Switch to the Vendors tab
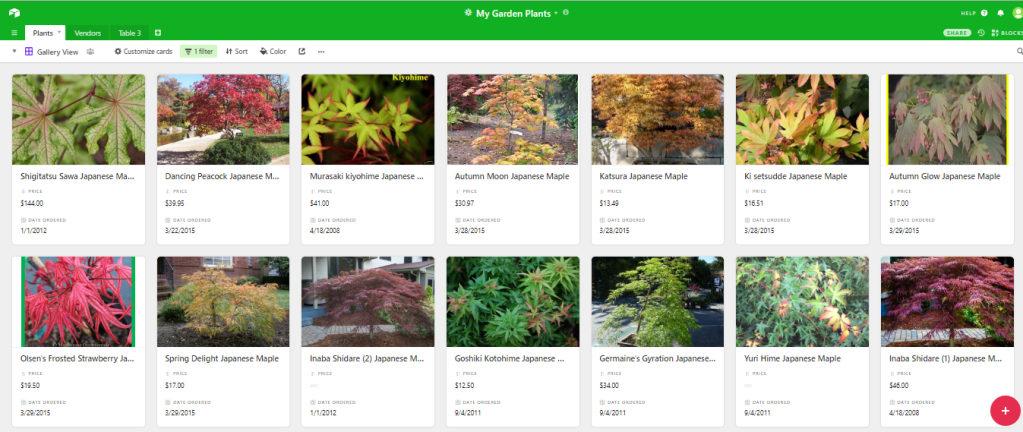This screenshot has width=1023, height=432. (x=88, y=33)
